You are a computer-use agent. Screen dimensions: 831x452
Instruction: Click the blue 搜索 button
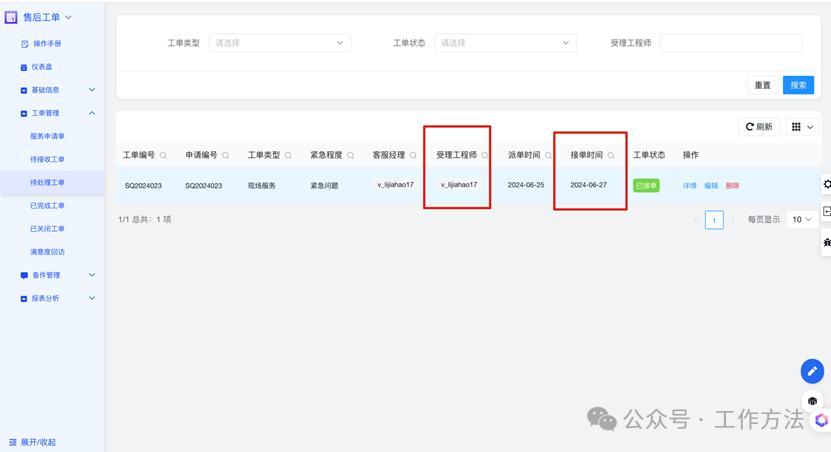click(x=798, y=85)
